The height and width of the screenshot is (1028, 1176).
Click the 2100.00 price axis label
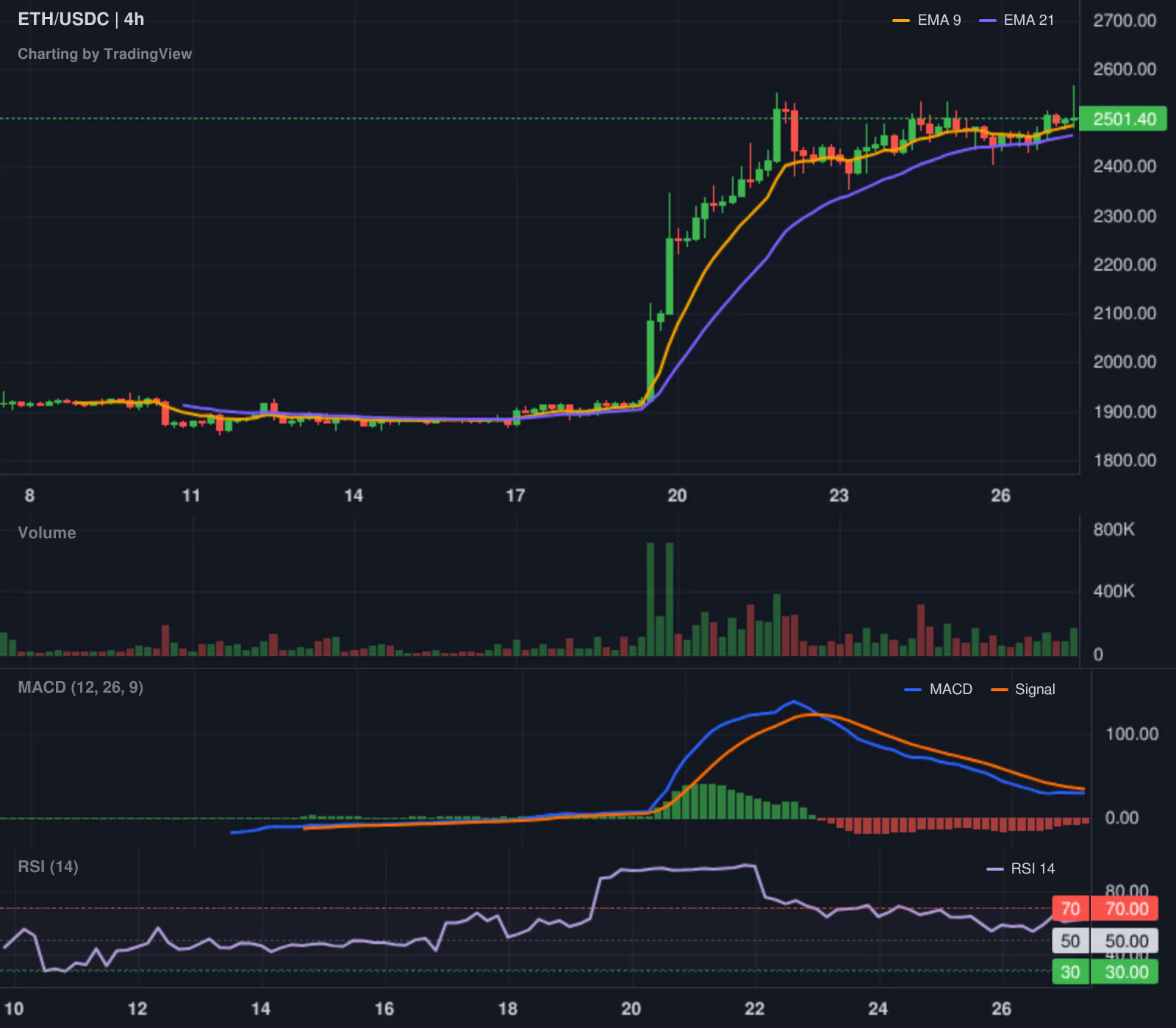(1125, 313)
